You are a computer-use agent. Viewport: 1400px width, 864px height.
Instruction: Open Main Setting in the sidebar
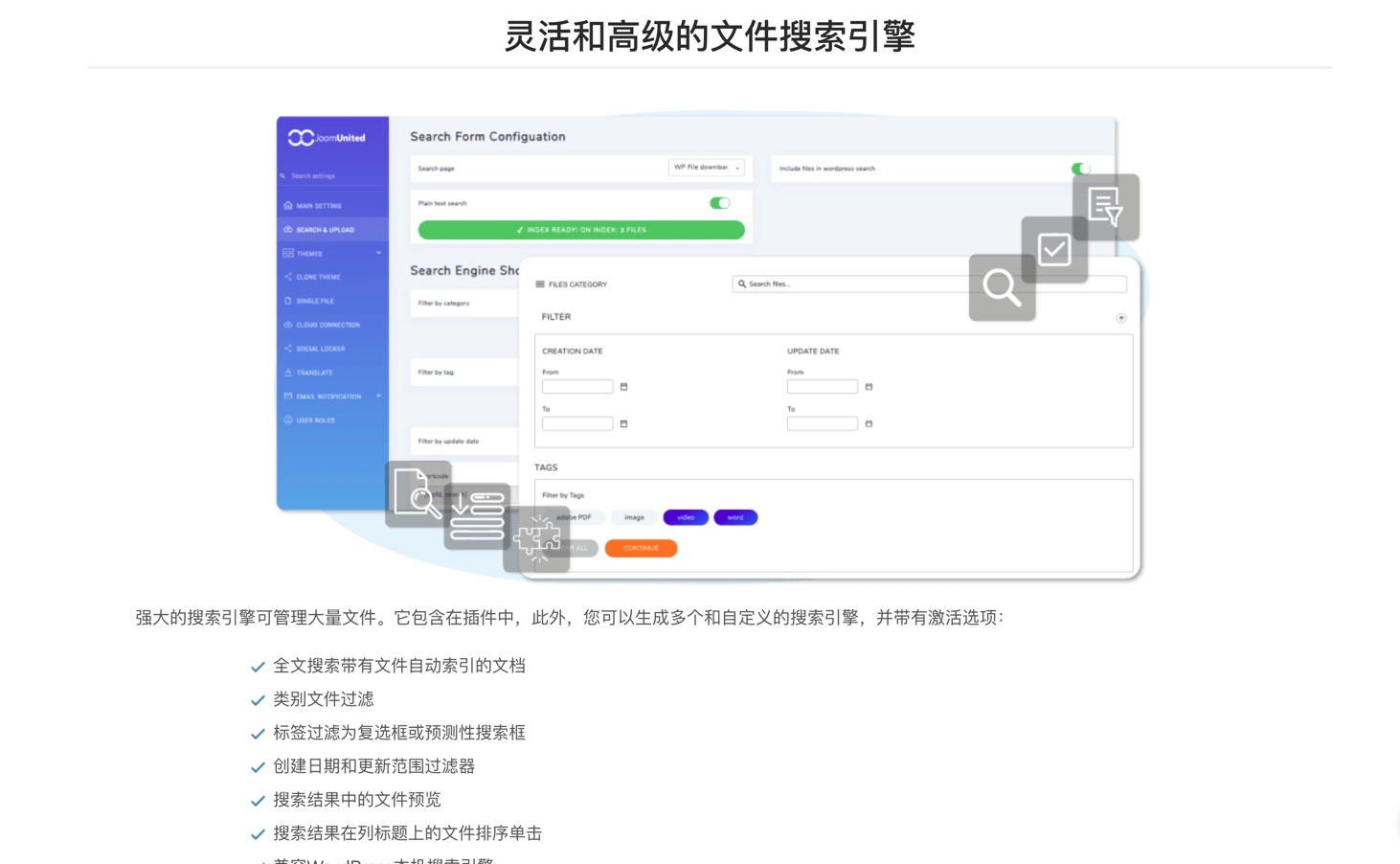(x=318, y=206)
